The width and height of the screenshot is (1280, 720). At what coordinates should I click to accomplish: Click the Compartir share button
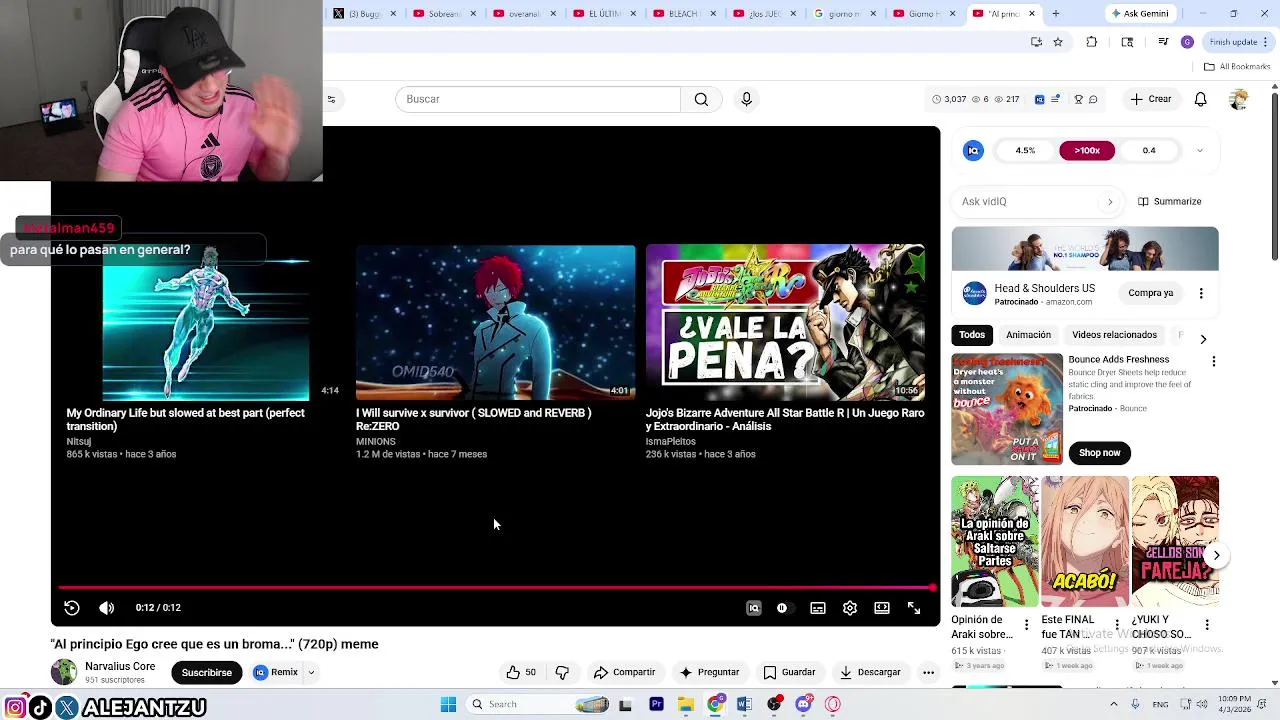(x=624, y=672)
